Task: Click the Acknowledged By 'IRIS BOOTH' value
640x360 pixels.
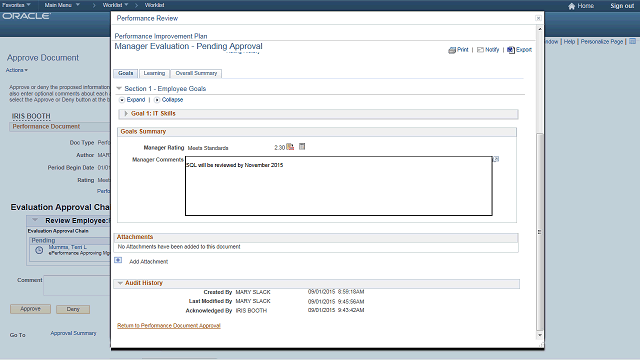Action: click(x=251, y=311)
